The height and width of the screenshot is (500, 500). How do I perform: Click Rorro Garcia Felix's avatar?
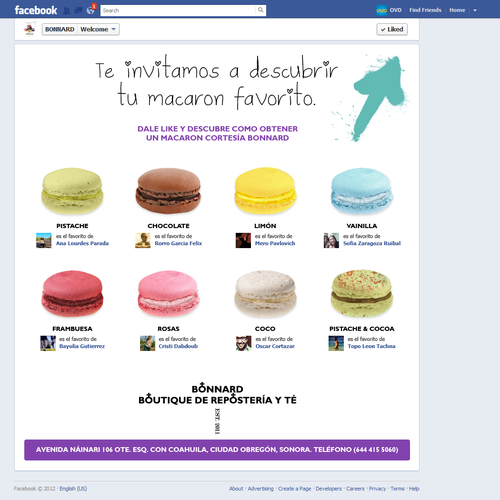point(143,240)
